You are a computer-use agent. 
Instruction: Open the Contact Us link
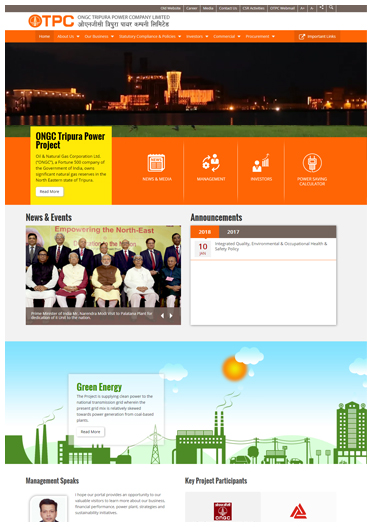click(228, 8)
